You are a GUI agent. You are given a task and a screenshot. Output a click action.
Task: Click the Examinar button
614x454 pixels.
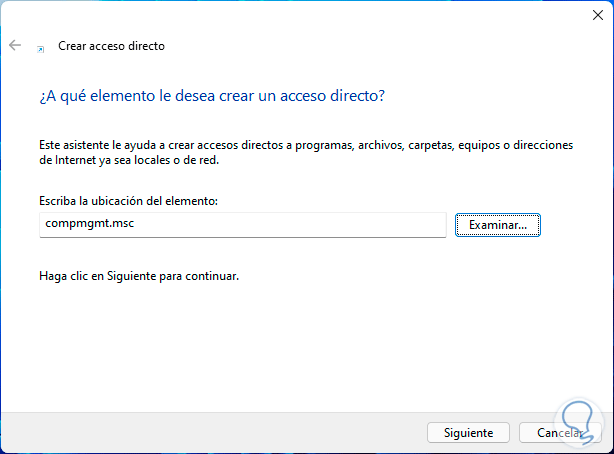497,225
